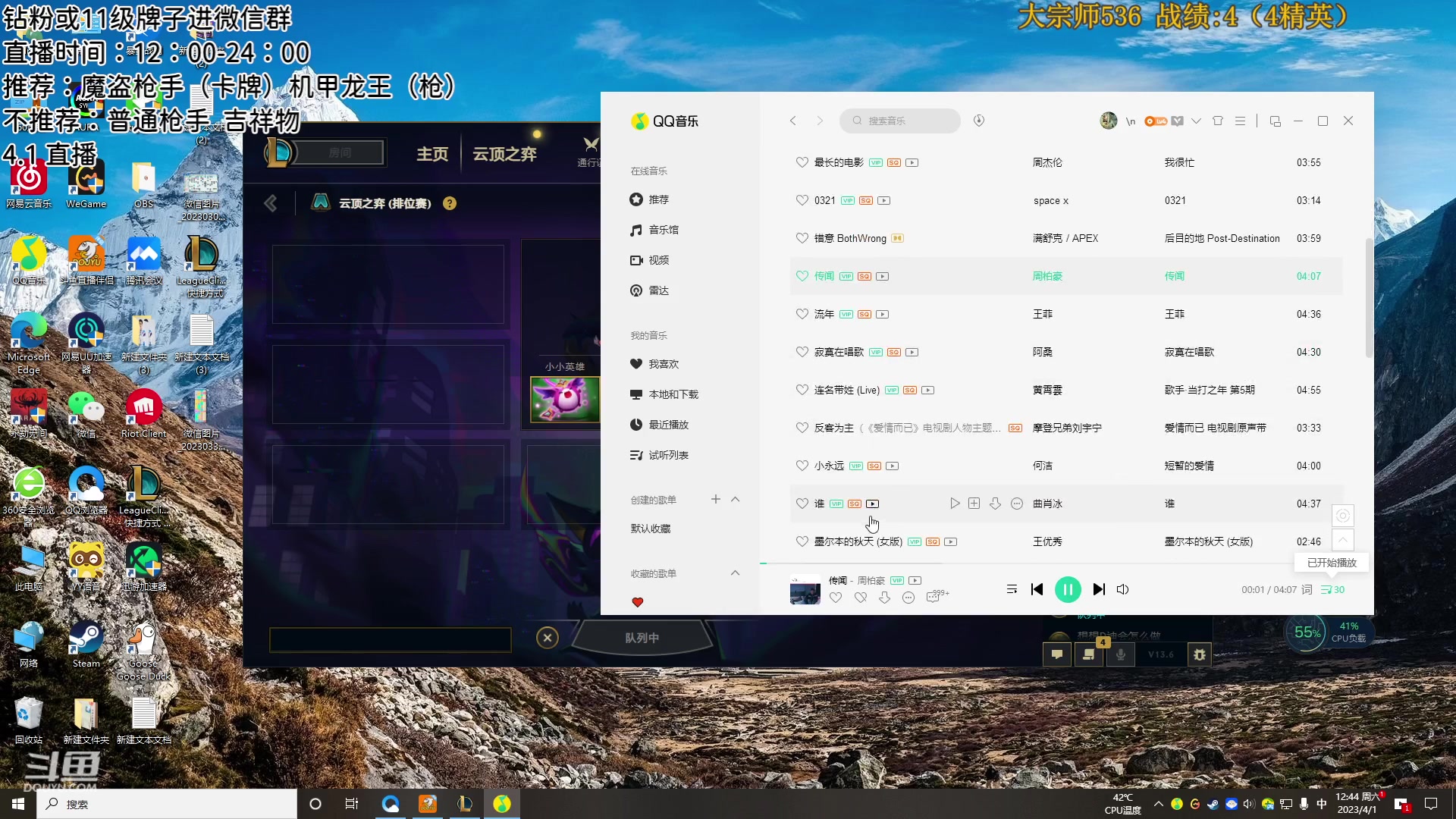Click the volume speaker icon

coord(1123,589)
